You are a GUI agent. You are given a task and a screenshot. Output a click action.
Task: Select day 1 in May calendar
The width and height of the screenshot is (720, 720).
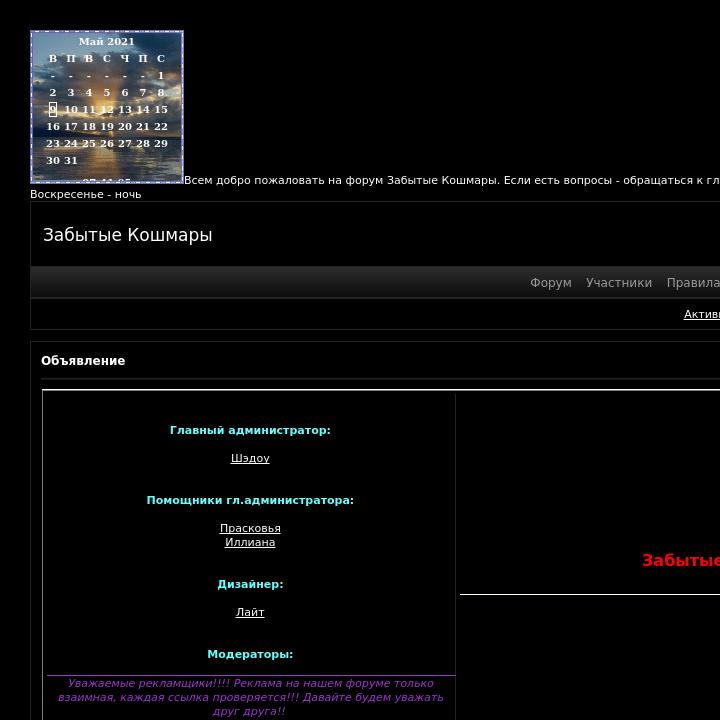(x=161, y=75)
